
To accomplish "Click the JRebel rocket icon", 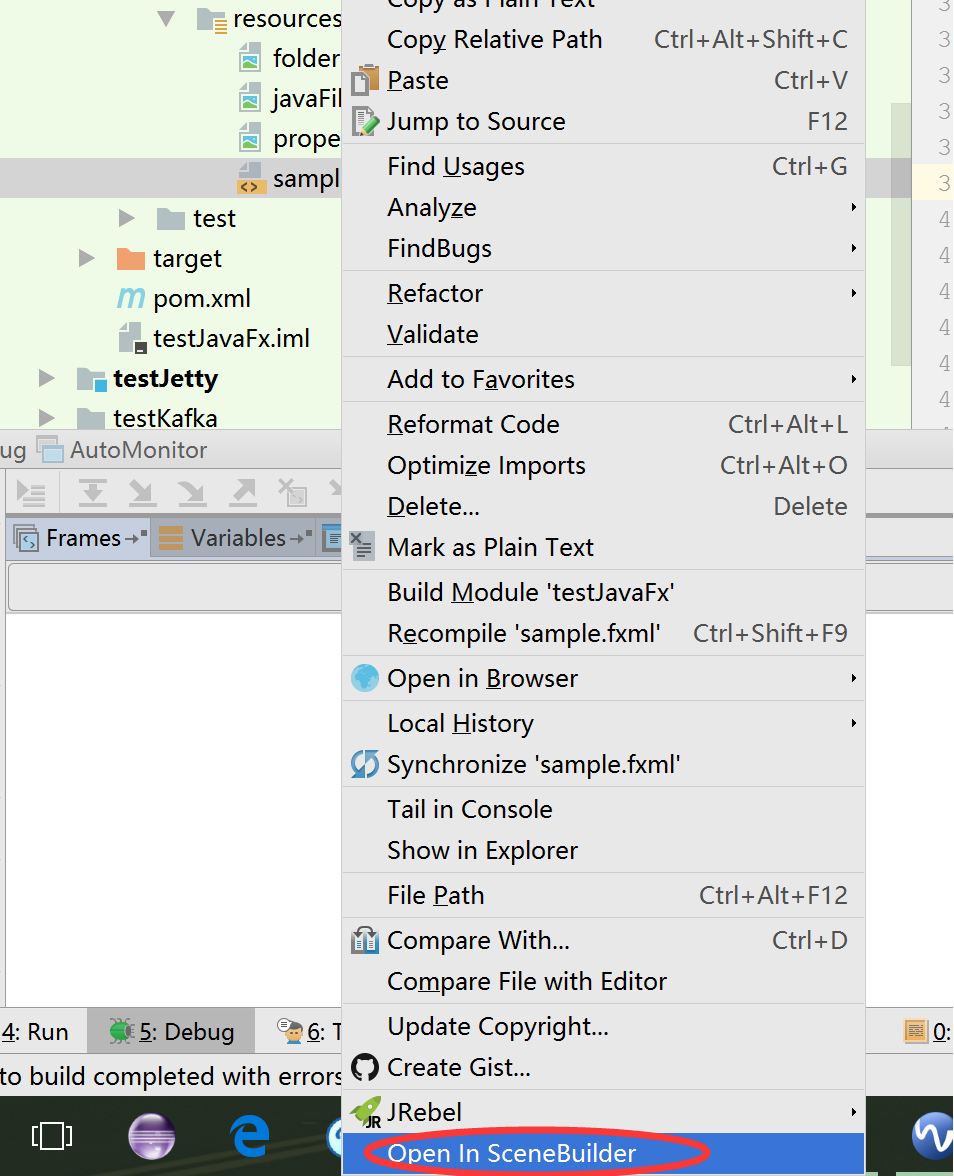I will (365, 1112).
